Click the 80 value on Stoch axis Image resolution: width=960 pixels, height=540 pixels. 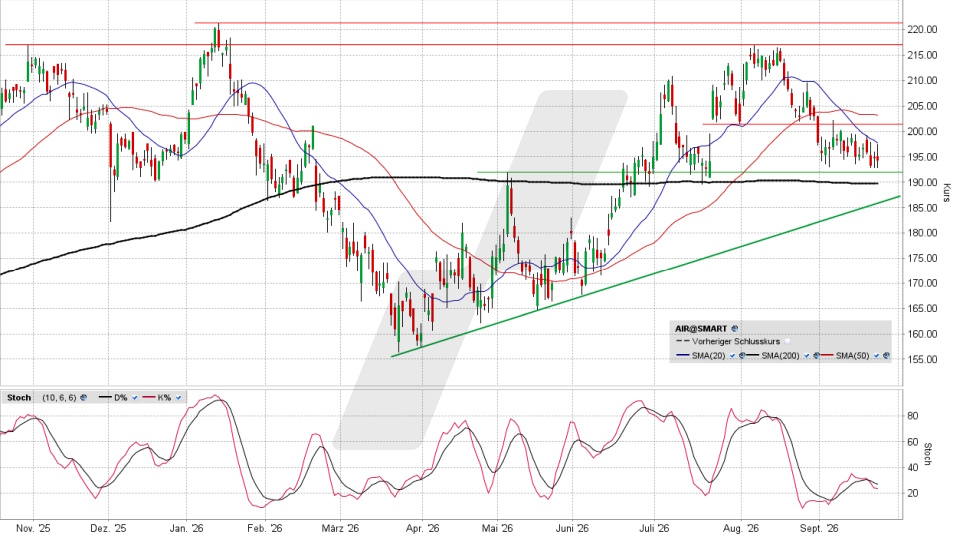pos(913,416)
